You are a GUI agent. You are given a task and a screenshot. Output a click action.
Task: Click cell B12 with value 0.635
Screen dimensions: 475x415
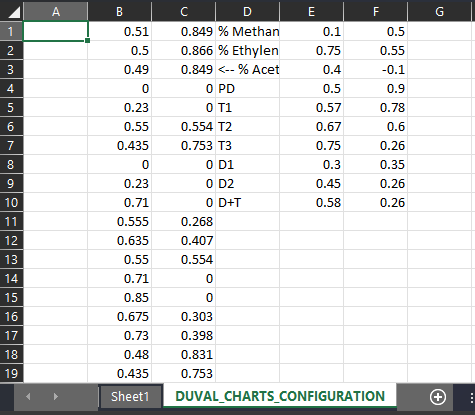pos(120,240)
